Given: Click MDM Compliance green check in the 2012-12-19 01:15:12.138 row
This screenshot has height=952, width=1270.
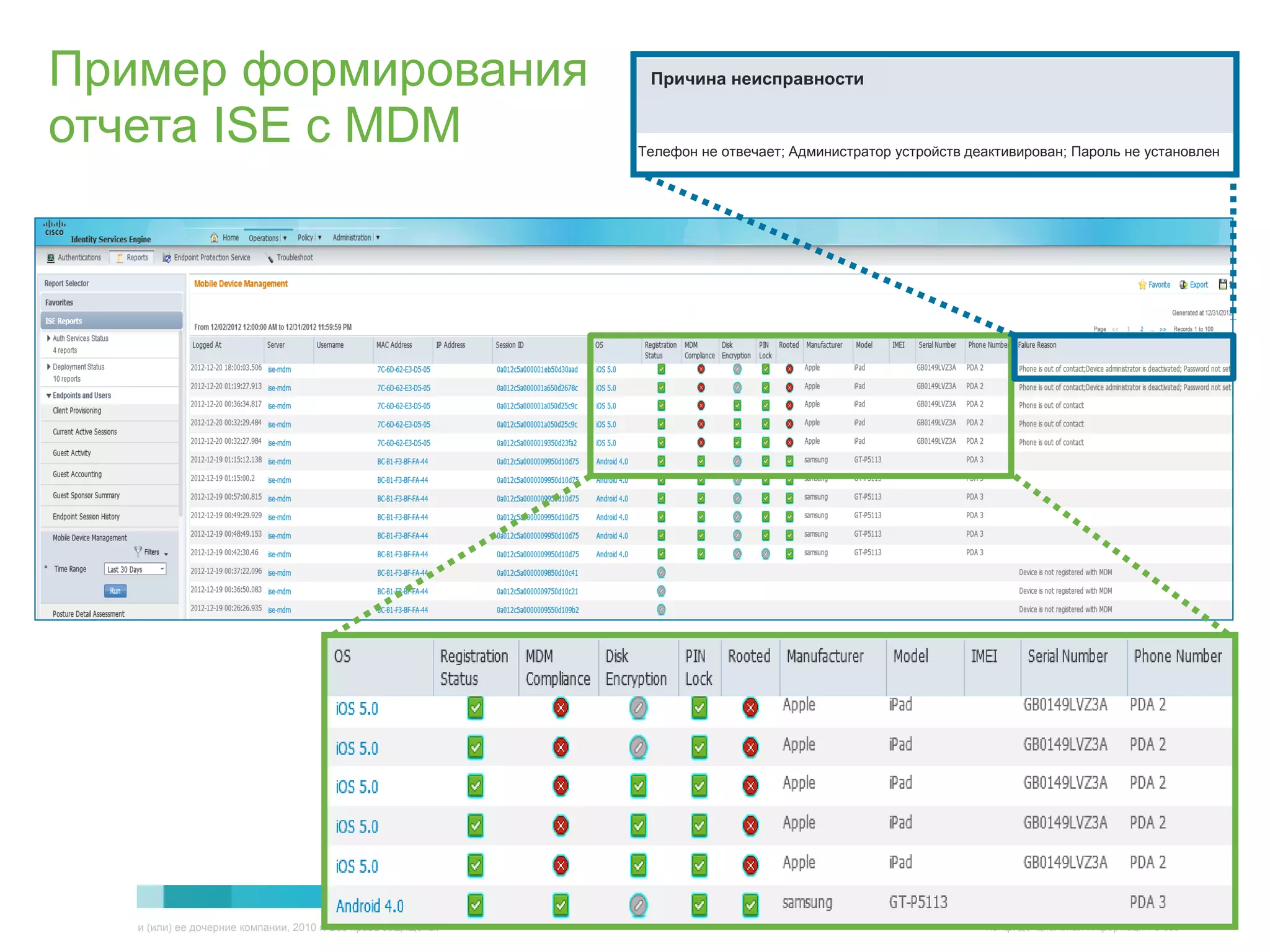Looking at the screenshot, I should click(x=701, y=461).
